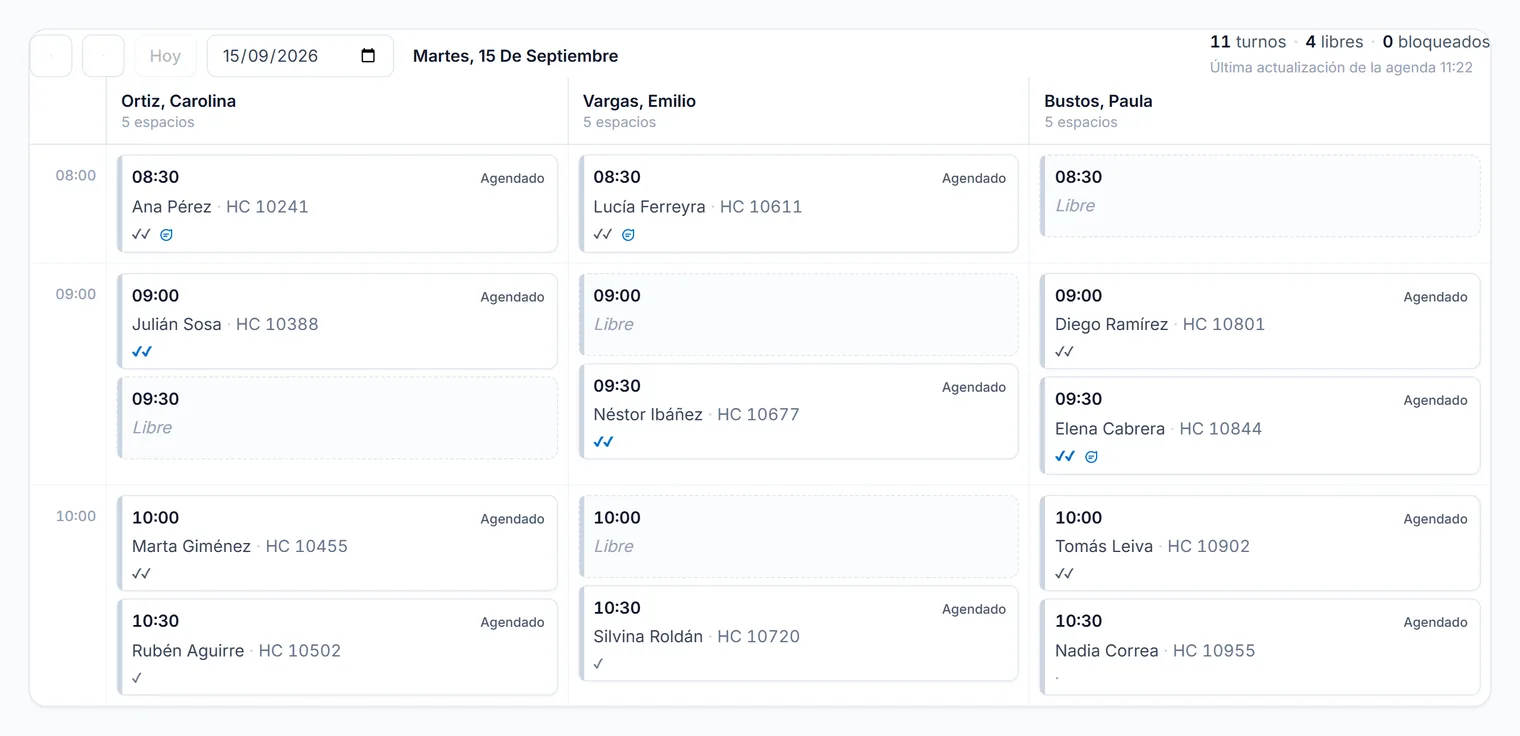Click the single check icon on Silvina Roldán's appointment

coord(598,664)
